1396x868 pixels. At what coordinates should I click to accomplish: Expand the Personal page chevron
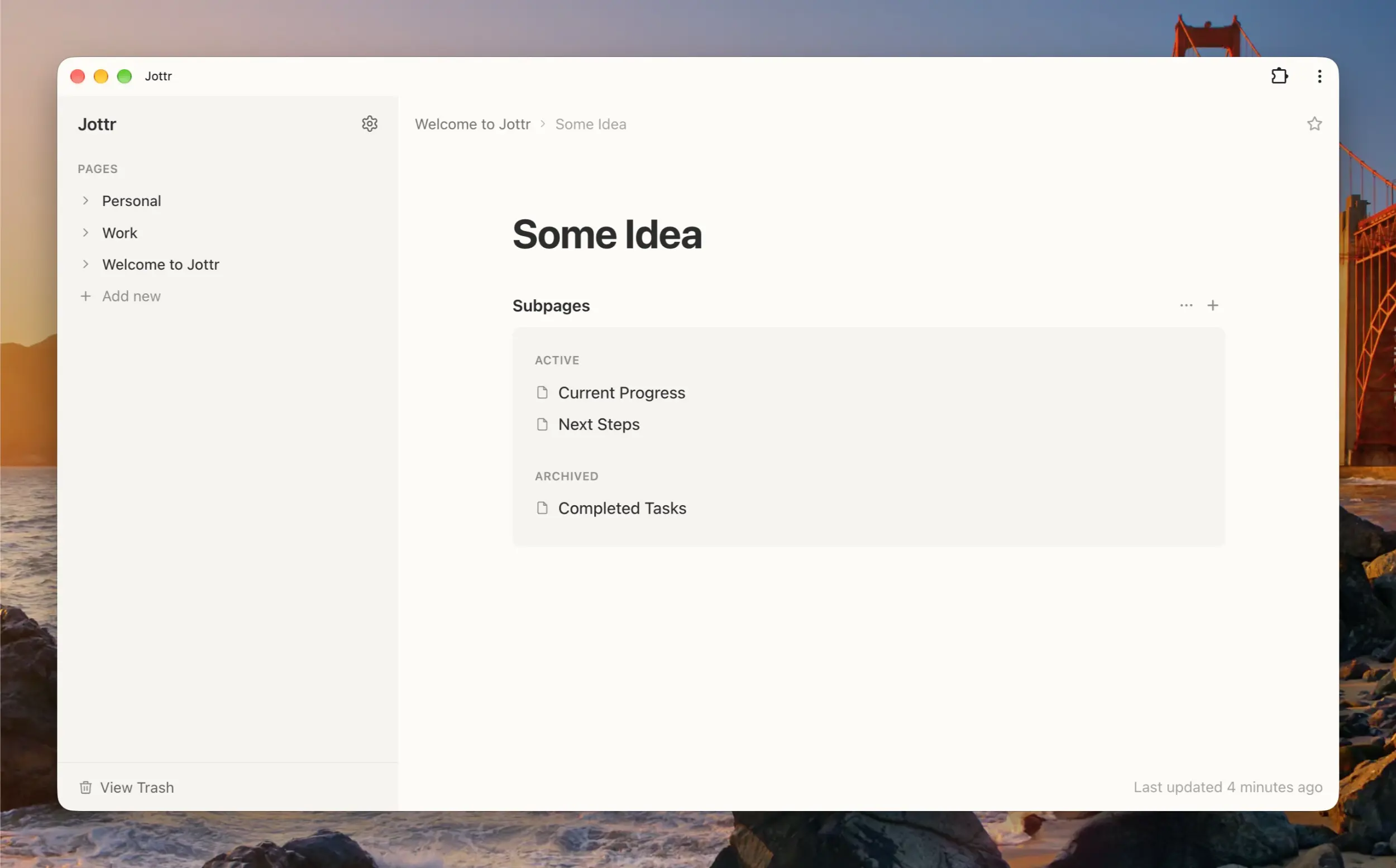[x=85, y=200]
